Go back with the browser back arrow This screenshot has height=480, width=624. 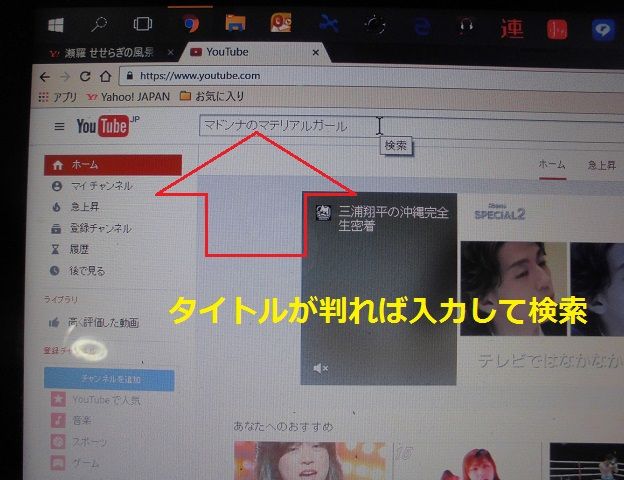tap(45, 77)
